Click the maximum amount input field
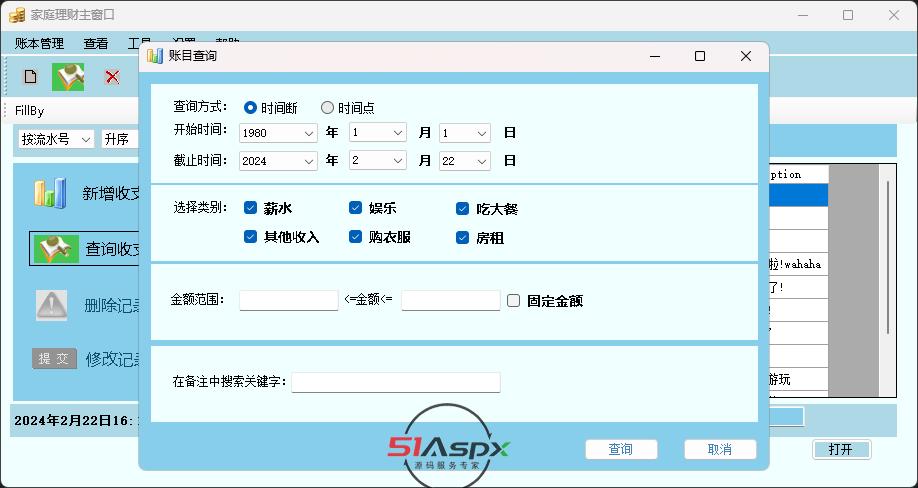Image resolution: width=918 pixels, height=488 pixels. (x=451, y=300)
